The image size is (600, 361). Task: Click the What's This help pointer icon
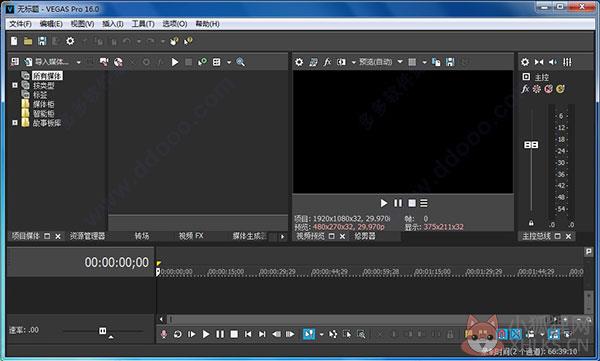click(x=188, y=41)
